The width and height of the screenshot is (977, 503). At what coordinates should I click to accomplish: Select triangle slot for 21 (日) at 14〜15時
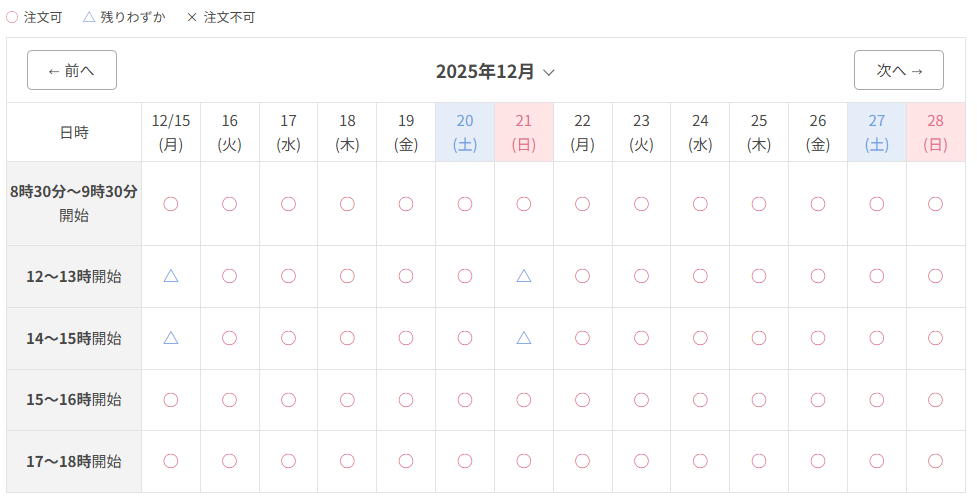tap(524, 337)
